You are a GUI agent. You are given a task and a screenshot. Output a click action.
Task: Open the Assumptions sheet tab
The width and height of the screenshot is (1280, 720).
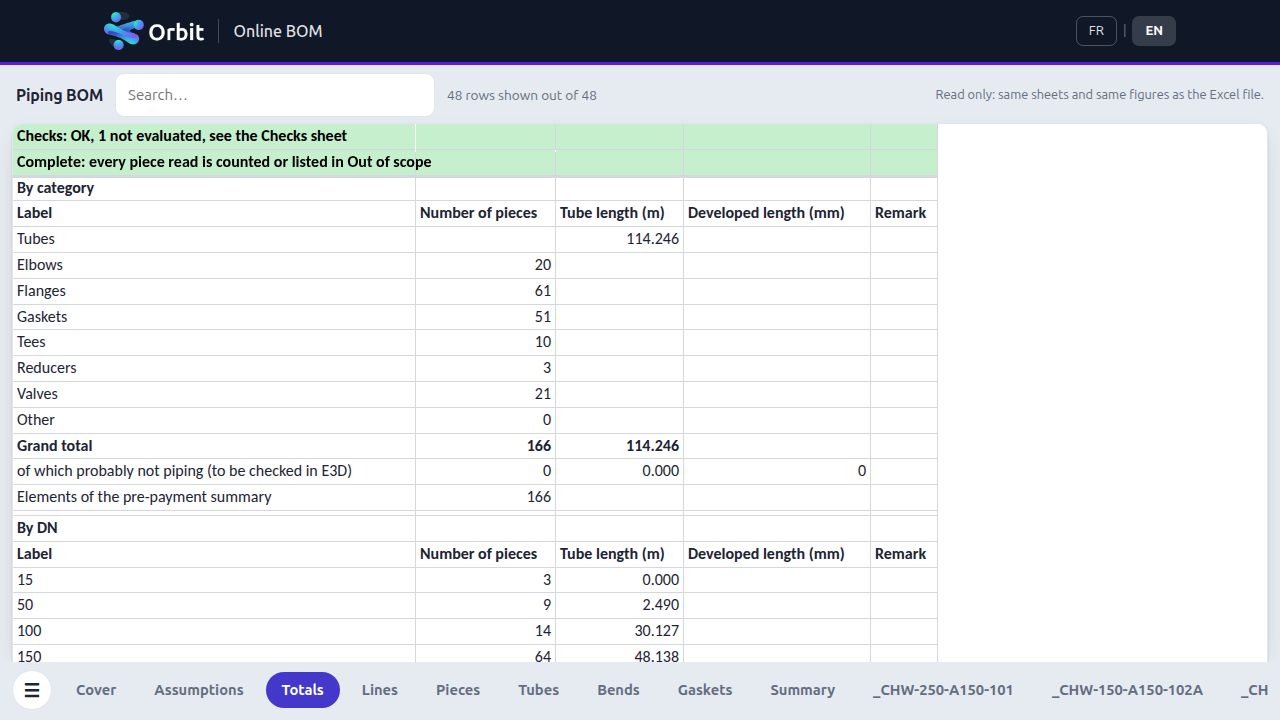click(x=199, y=690)
